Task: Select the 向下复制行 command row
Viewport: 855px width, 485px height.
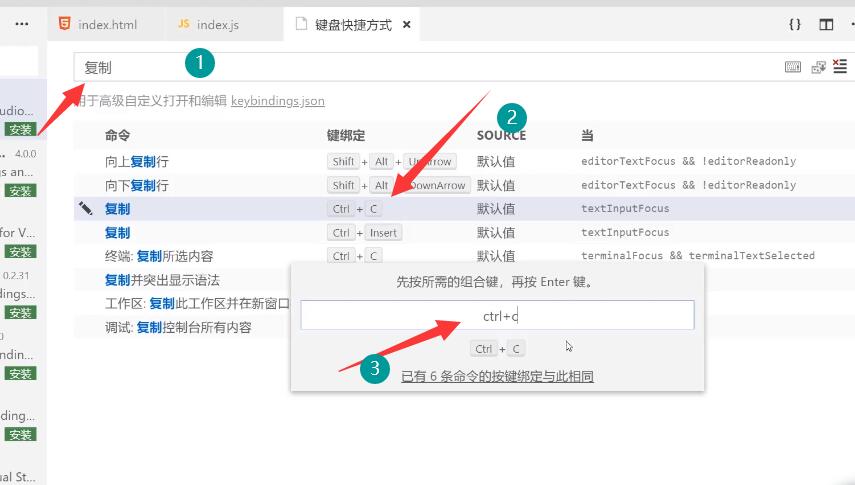Action: click(x=464, y=185)
